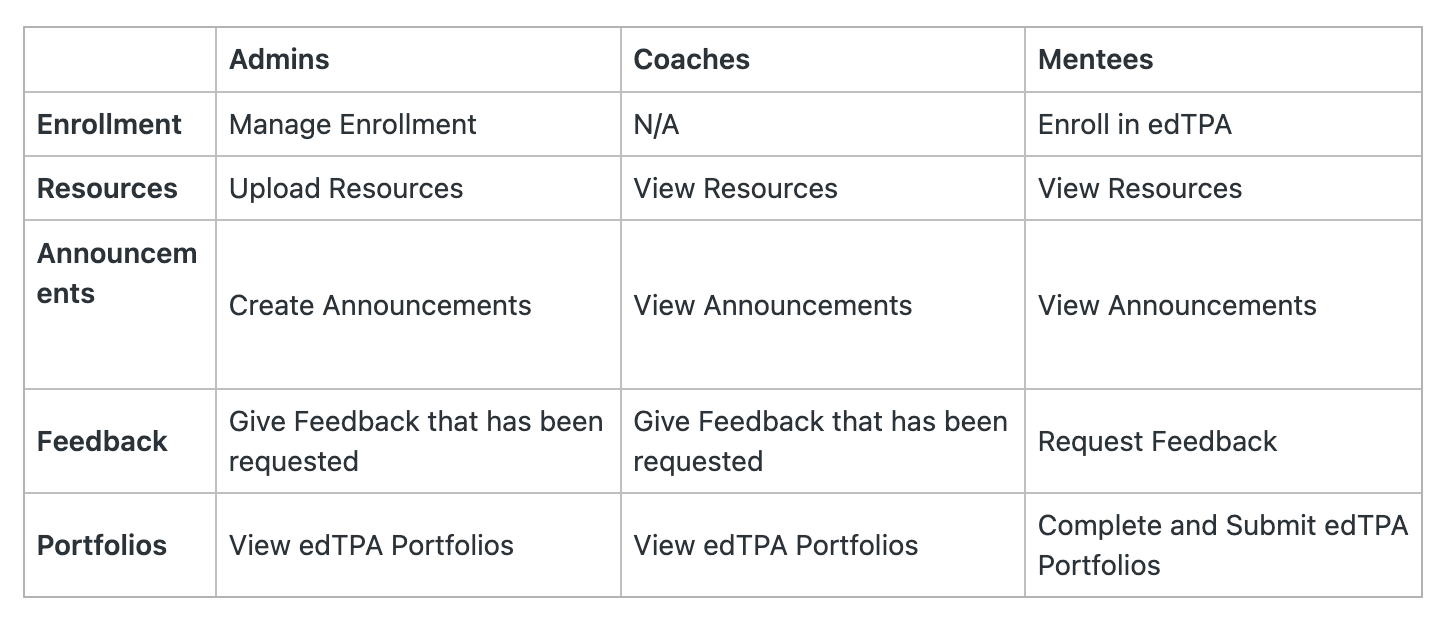The width and height of the screenshot is (1448, 626).
Task: Select the Upload Resources cell
Action: tap(346, 189)
